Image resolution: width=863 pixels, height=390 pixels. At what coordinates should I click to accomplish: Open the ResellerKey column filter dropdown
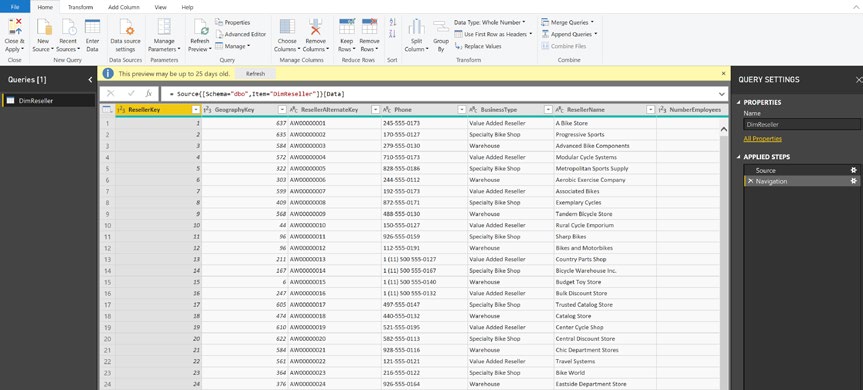pos(195,110)
